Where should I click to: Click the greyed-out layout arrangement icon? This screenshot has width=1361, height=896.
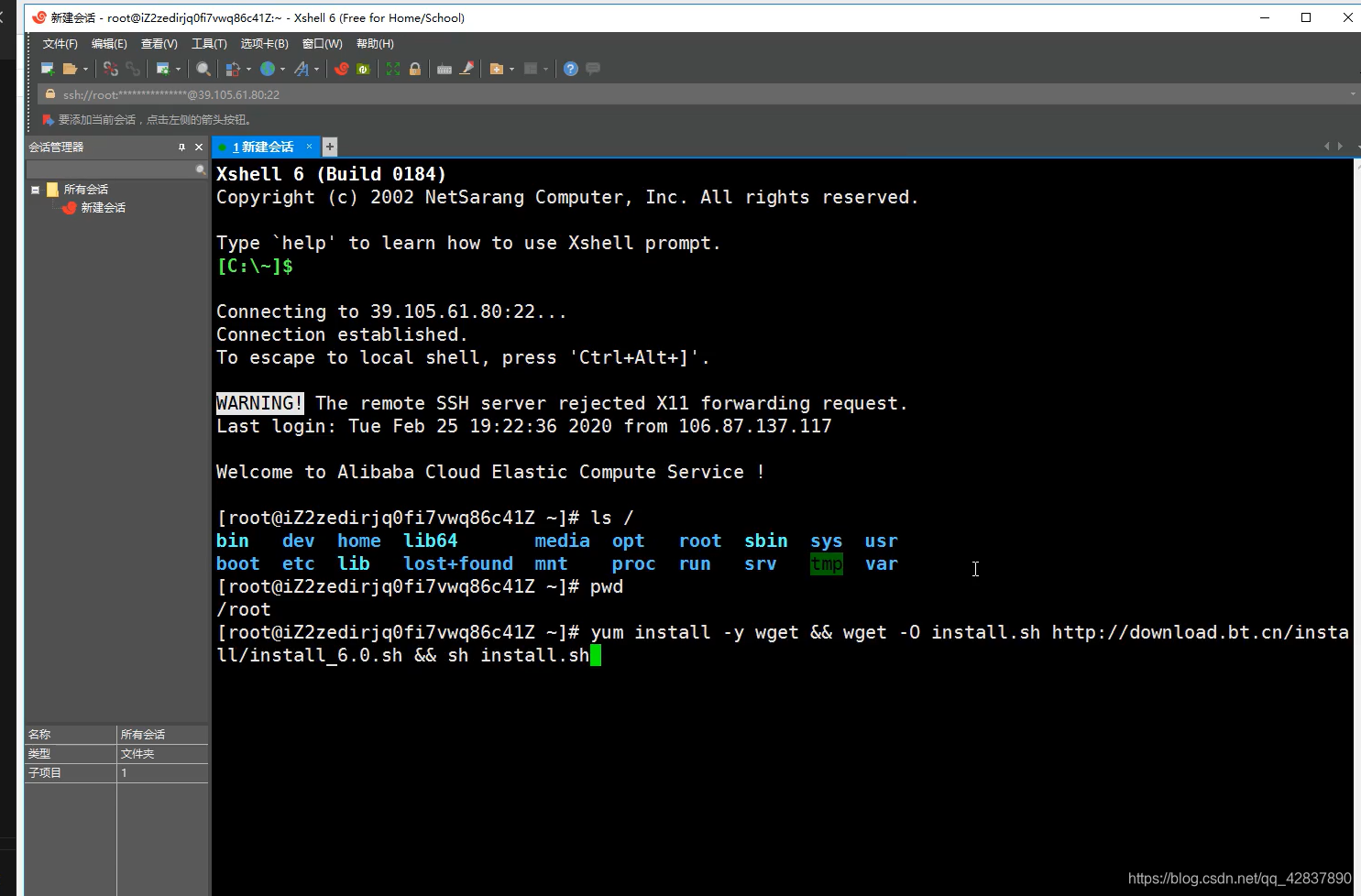(531, 69)
